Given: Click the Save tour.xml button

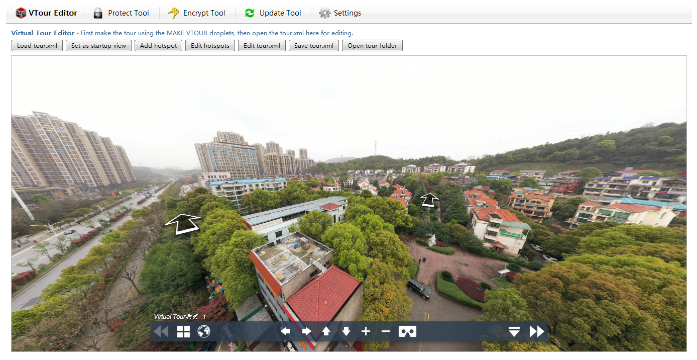Looking at the screenshot, I should coord(314,46).
